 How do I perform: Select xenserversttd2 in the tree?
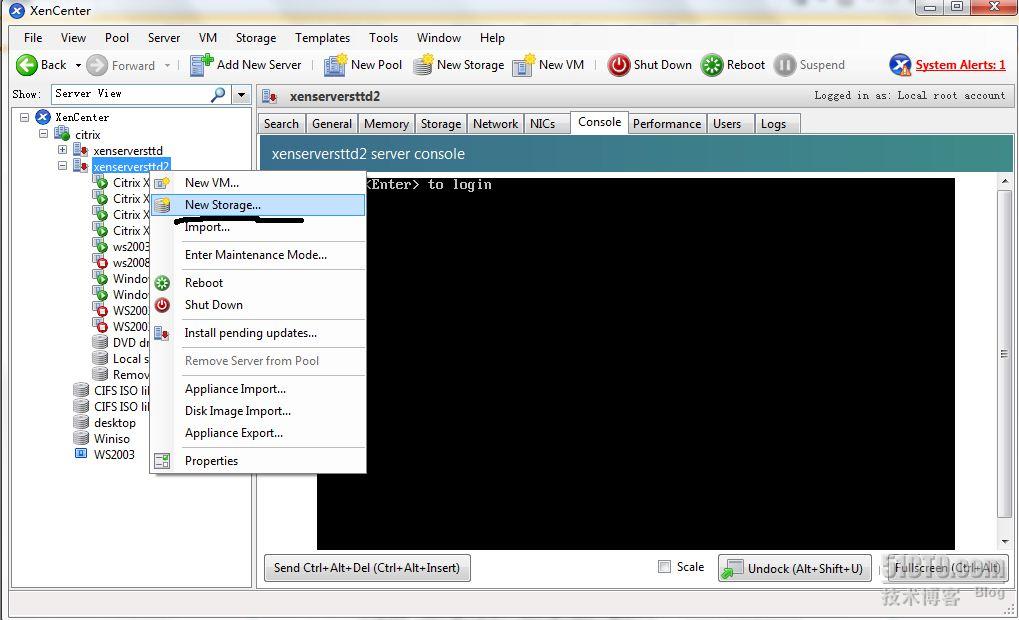pos(131,166)
